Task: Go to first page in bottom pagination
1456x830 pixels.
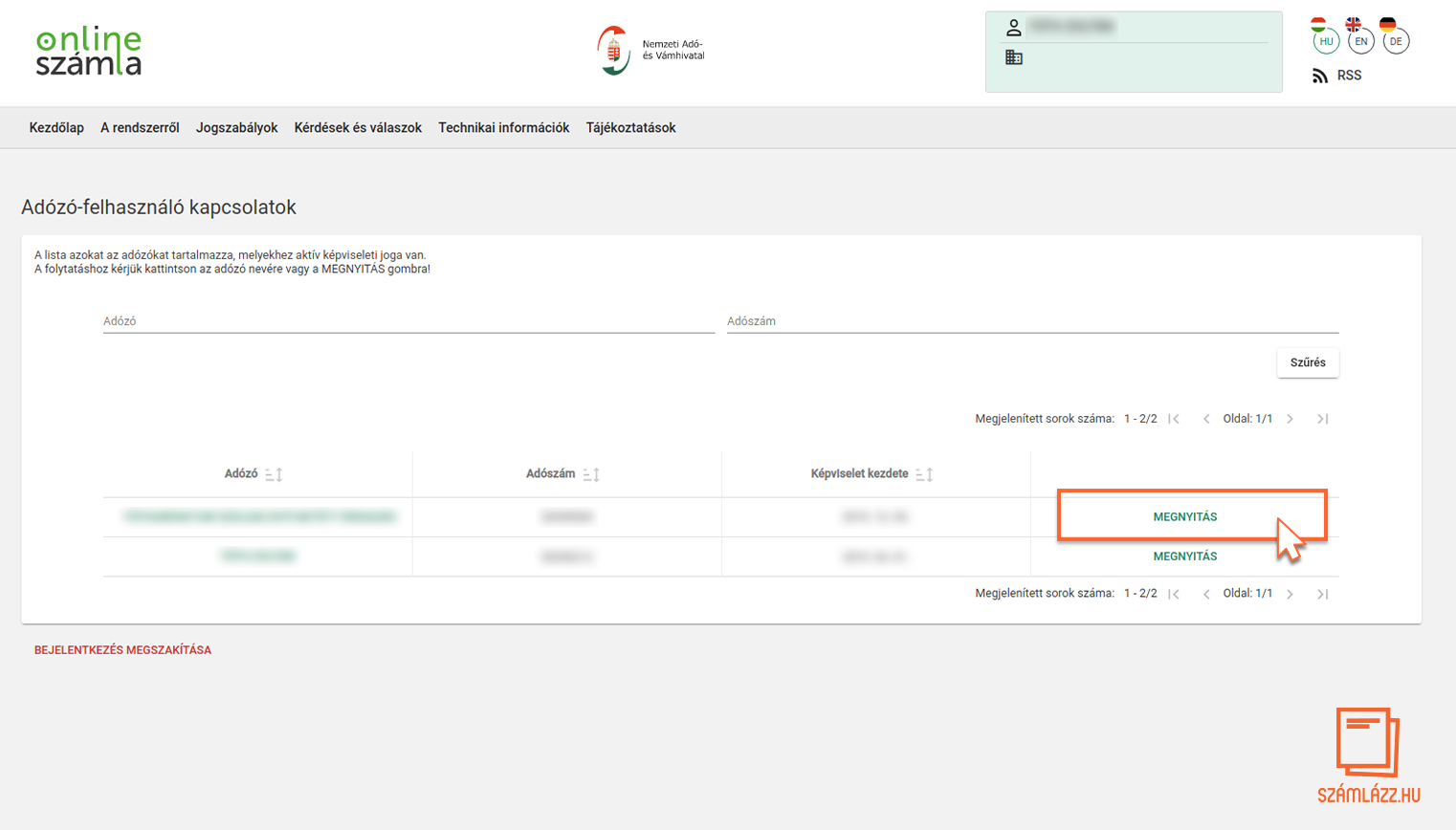Action: point(1174,594)
